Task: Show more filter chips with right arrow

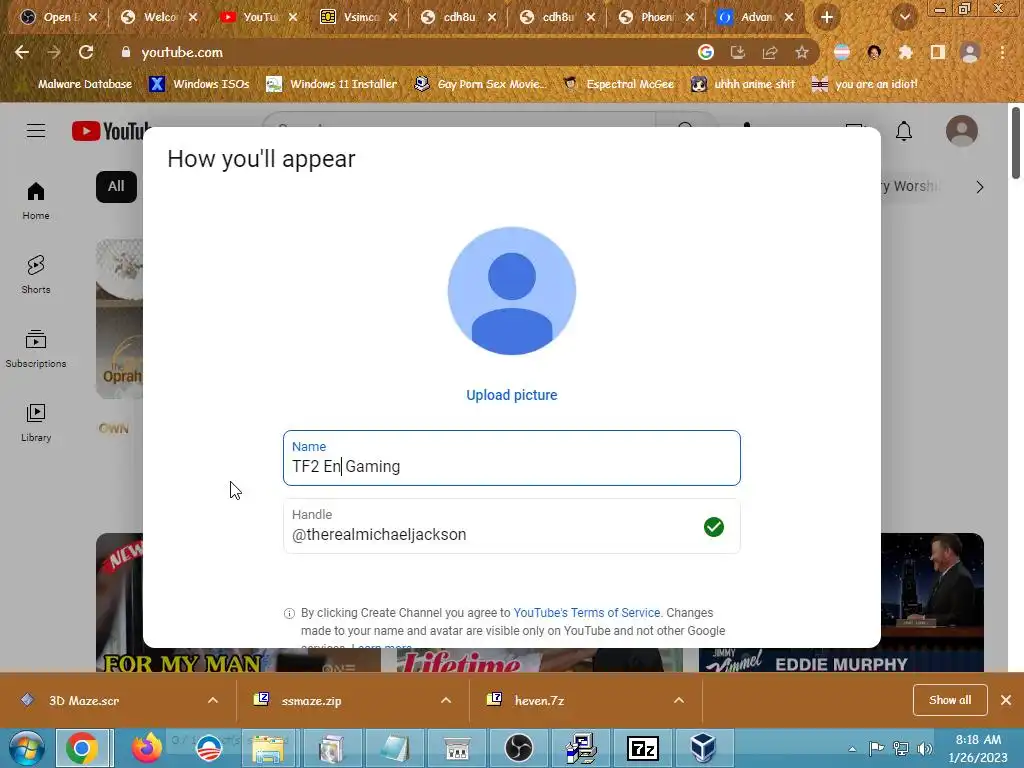Action: (x=980, y=187)
